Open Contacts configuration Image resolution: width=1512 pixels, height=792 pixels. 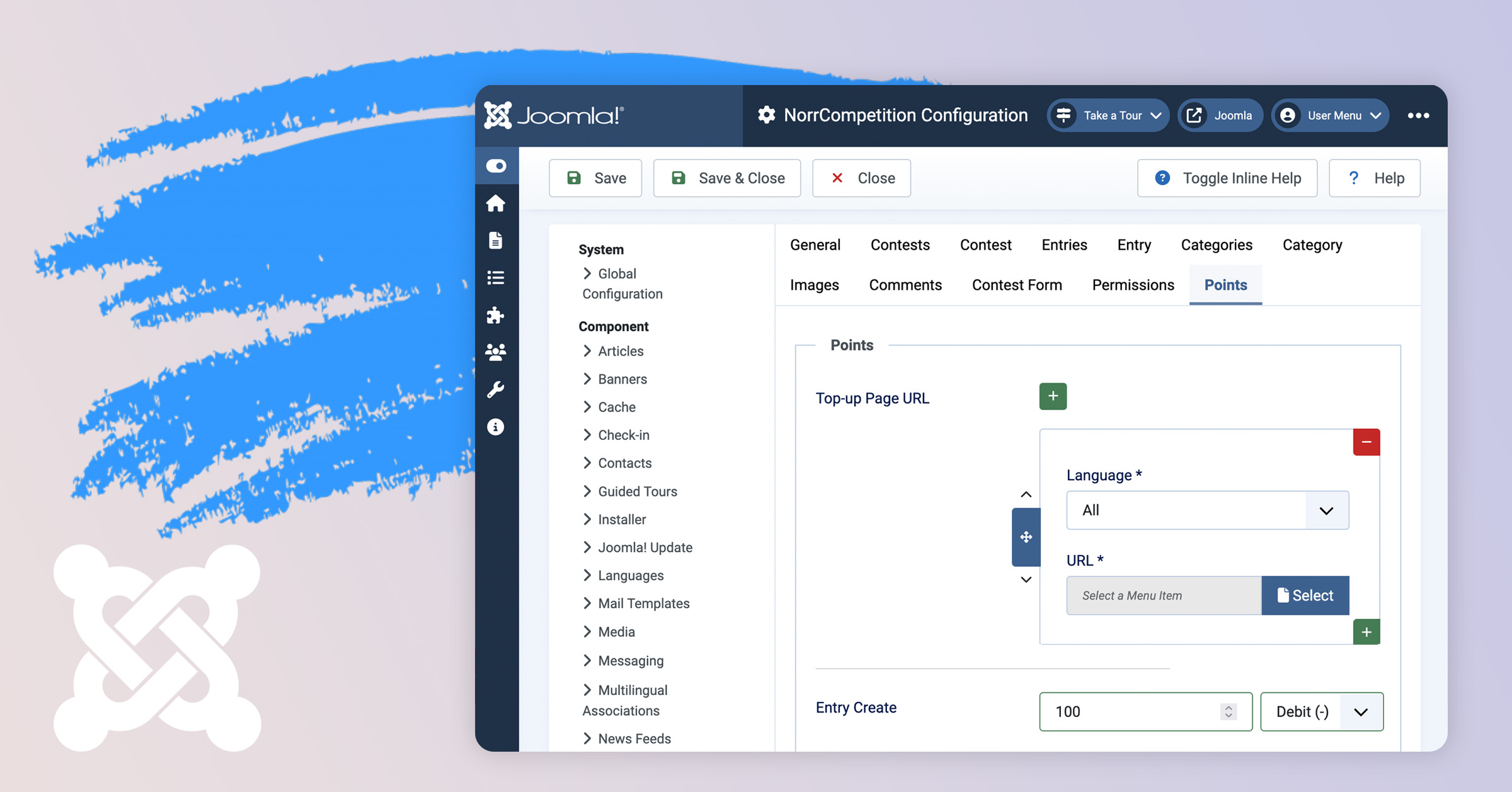(617, 464)
